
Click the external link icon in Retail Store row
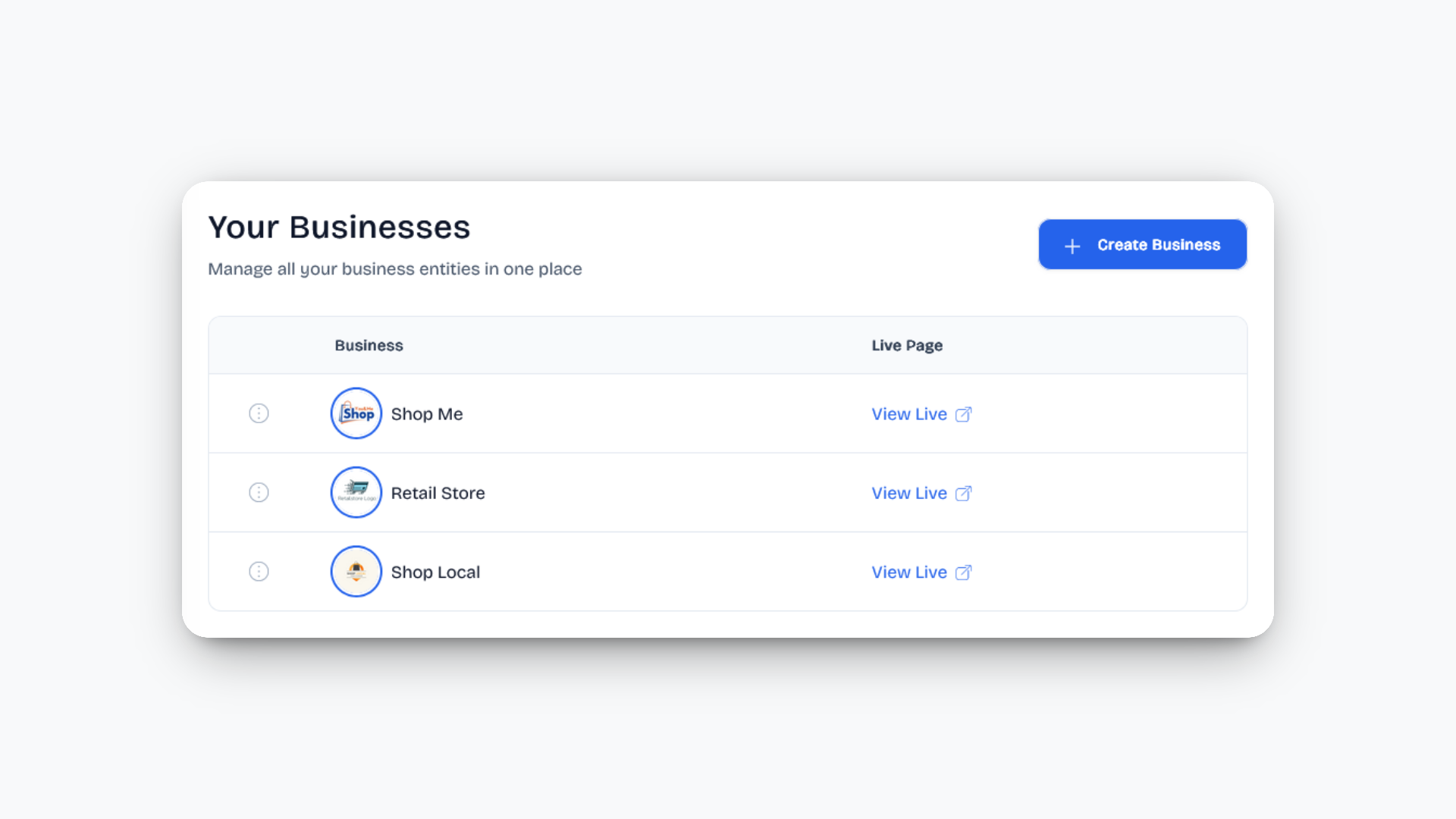pyautogui.click(x=963, y=493)
